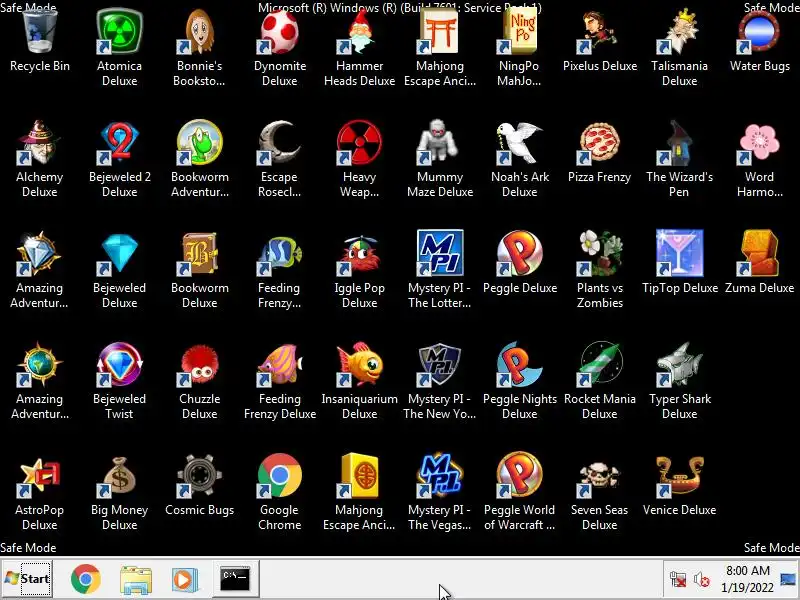Click the Insaniquarium Deluxe goldfish icon
The height and width of the screenshot is (600, 800).
[x=359, y=365]
